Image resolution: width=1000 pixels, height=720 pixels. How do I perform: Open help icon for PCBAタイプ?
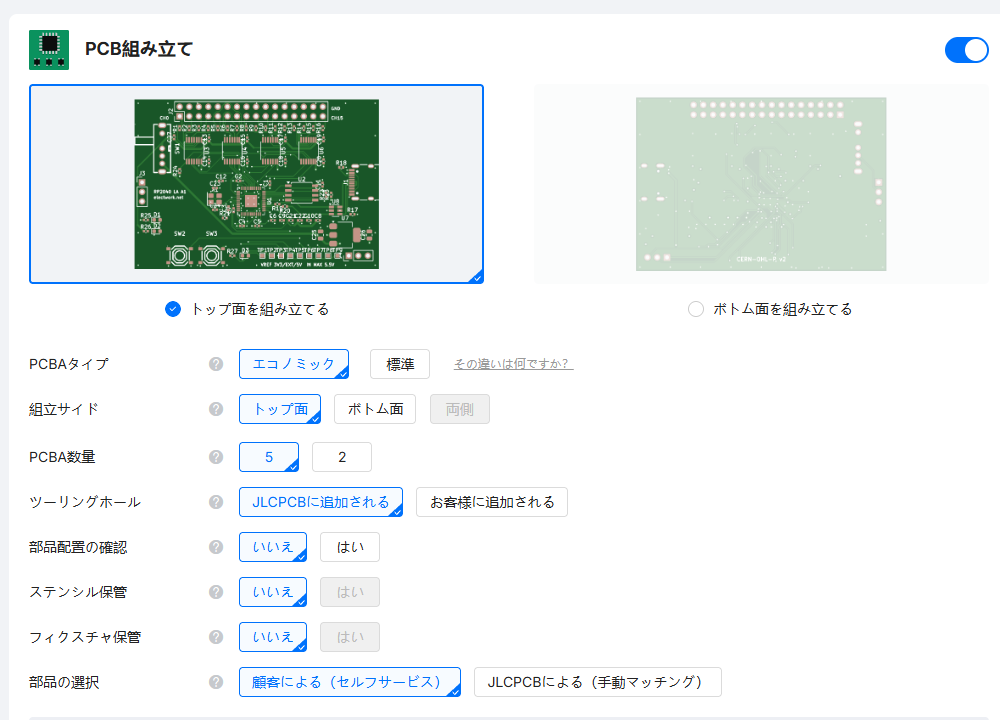(x=216, y=364)
